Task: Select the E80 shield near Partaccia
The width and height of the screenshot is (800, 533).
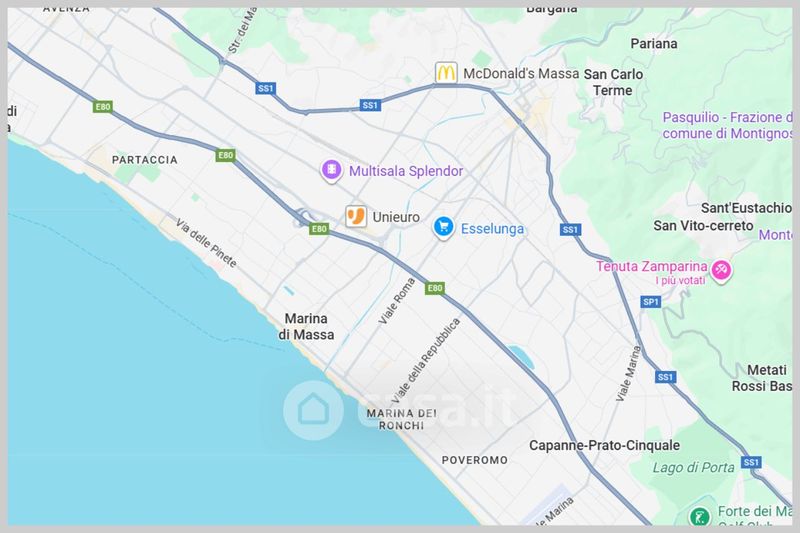Action: point(226,155)
